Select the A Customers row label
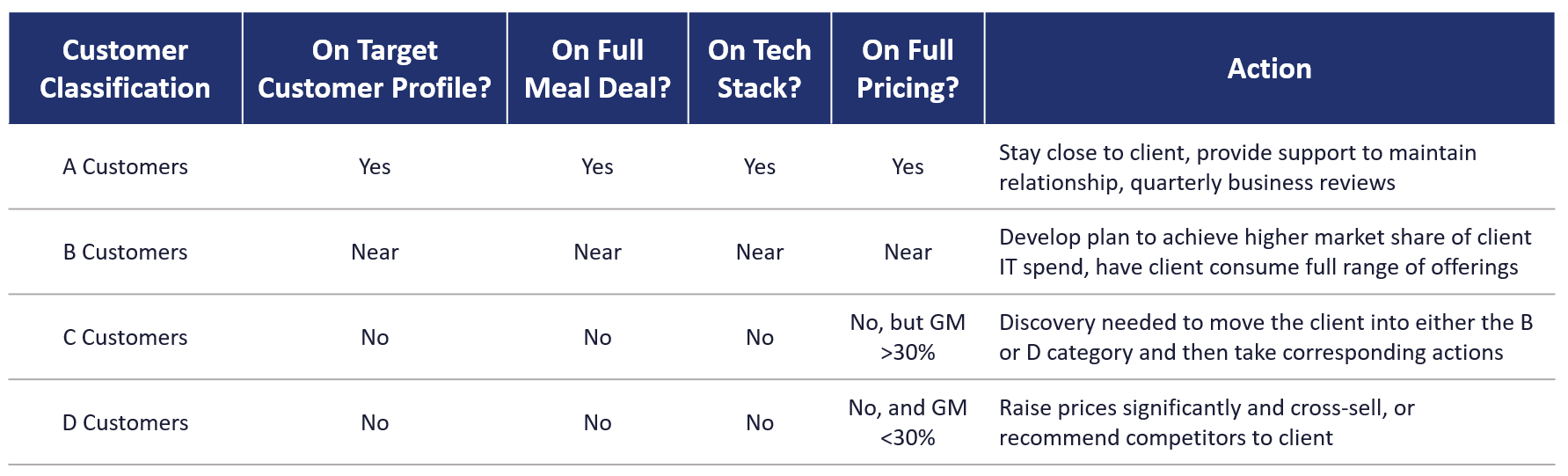 pos(125,167)
